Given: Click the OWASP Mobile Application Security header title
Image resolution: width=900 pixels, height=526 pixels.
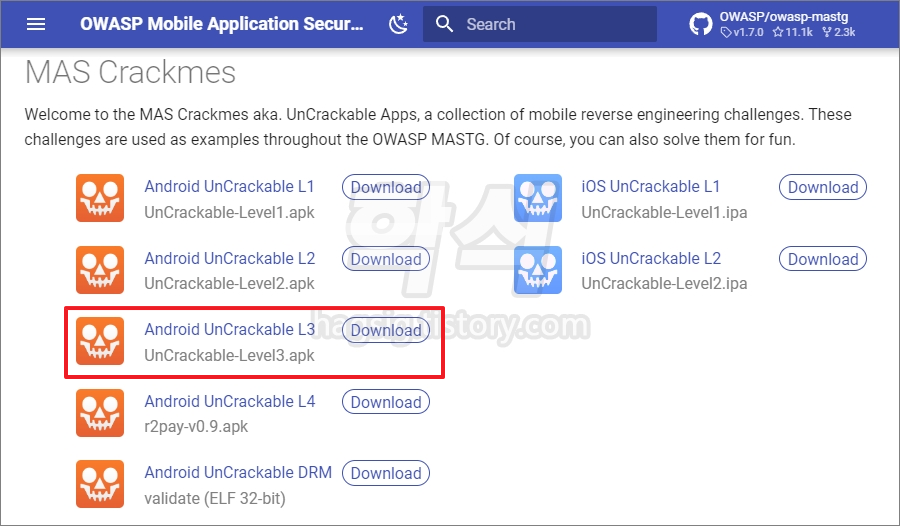Looking at the screenshot, I should click(x=222, y=24).
